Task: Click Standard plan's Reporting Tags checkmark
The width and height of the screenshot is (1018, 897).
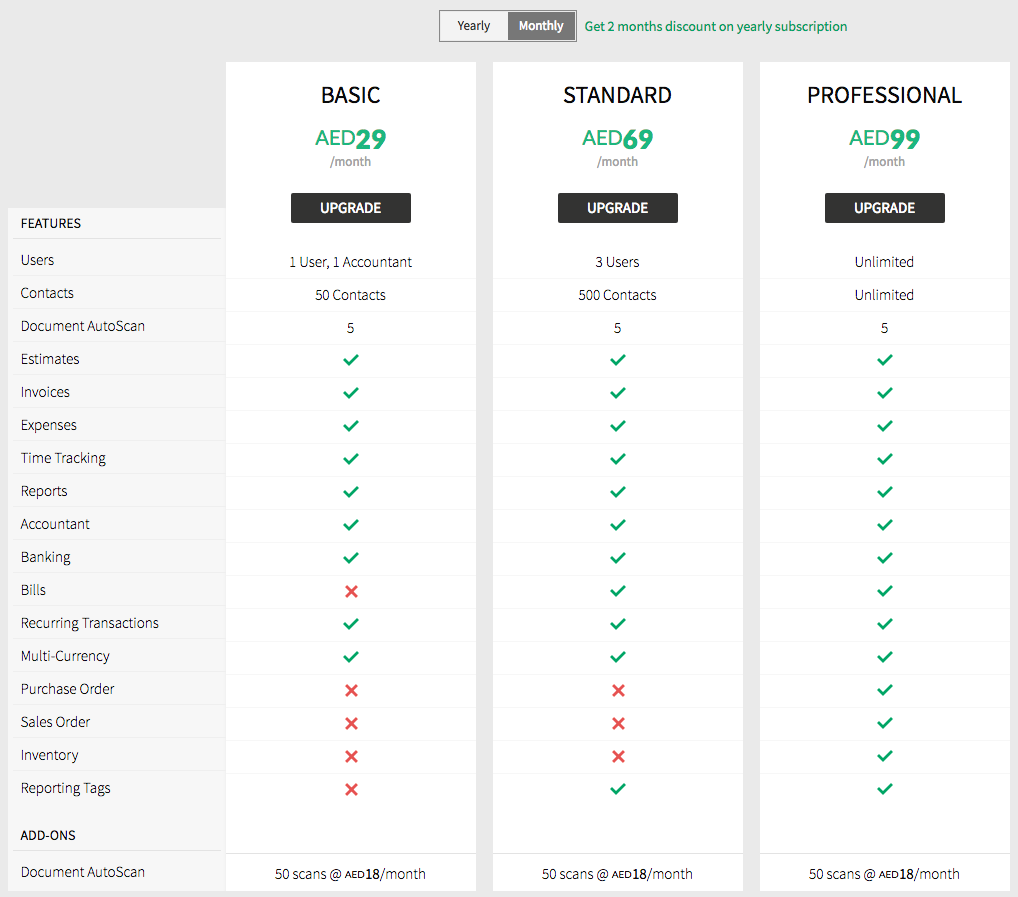Action: [x=618, y=789]
